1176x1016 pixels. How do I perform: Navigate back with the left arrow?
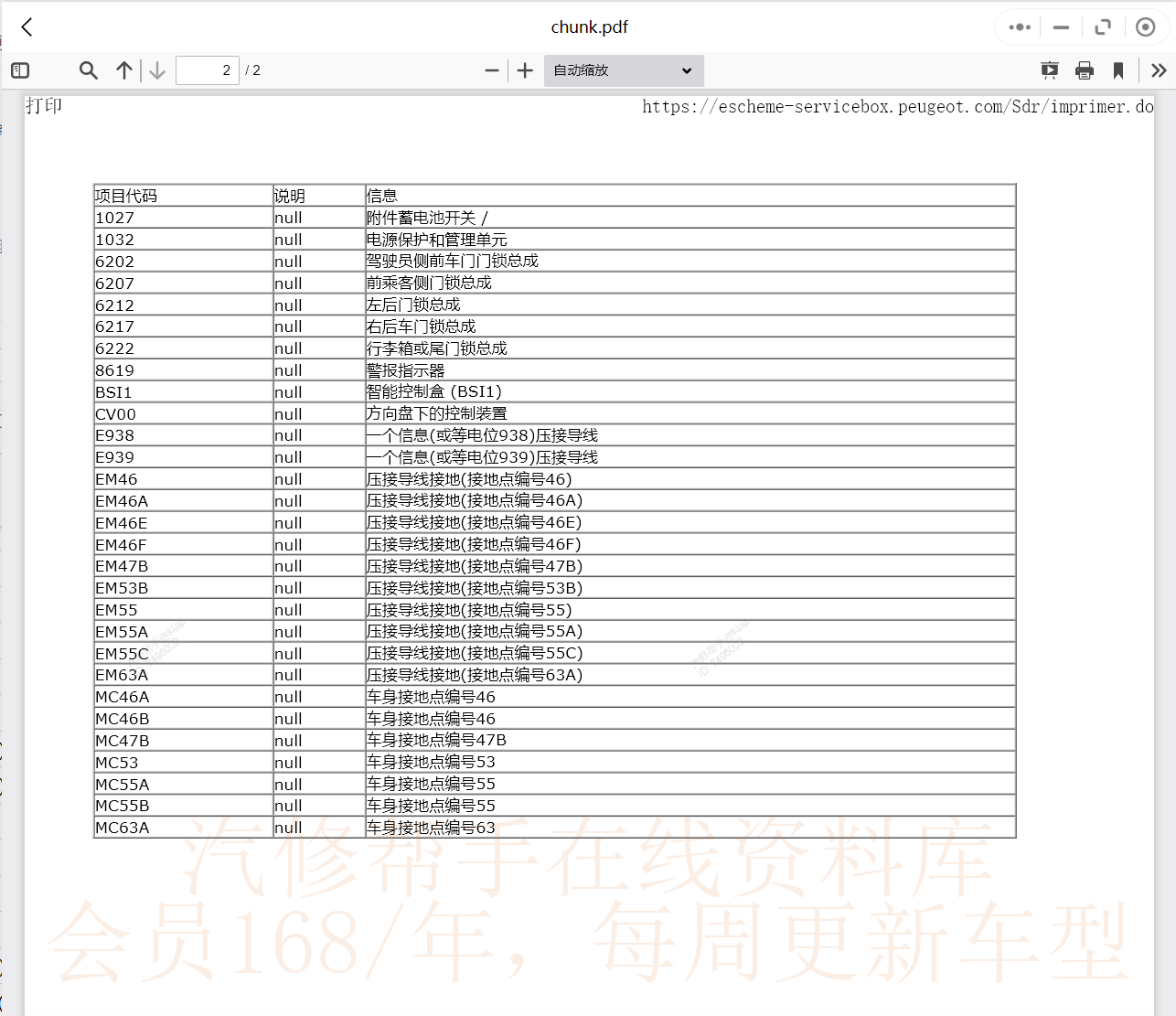tap(26, 27)
